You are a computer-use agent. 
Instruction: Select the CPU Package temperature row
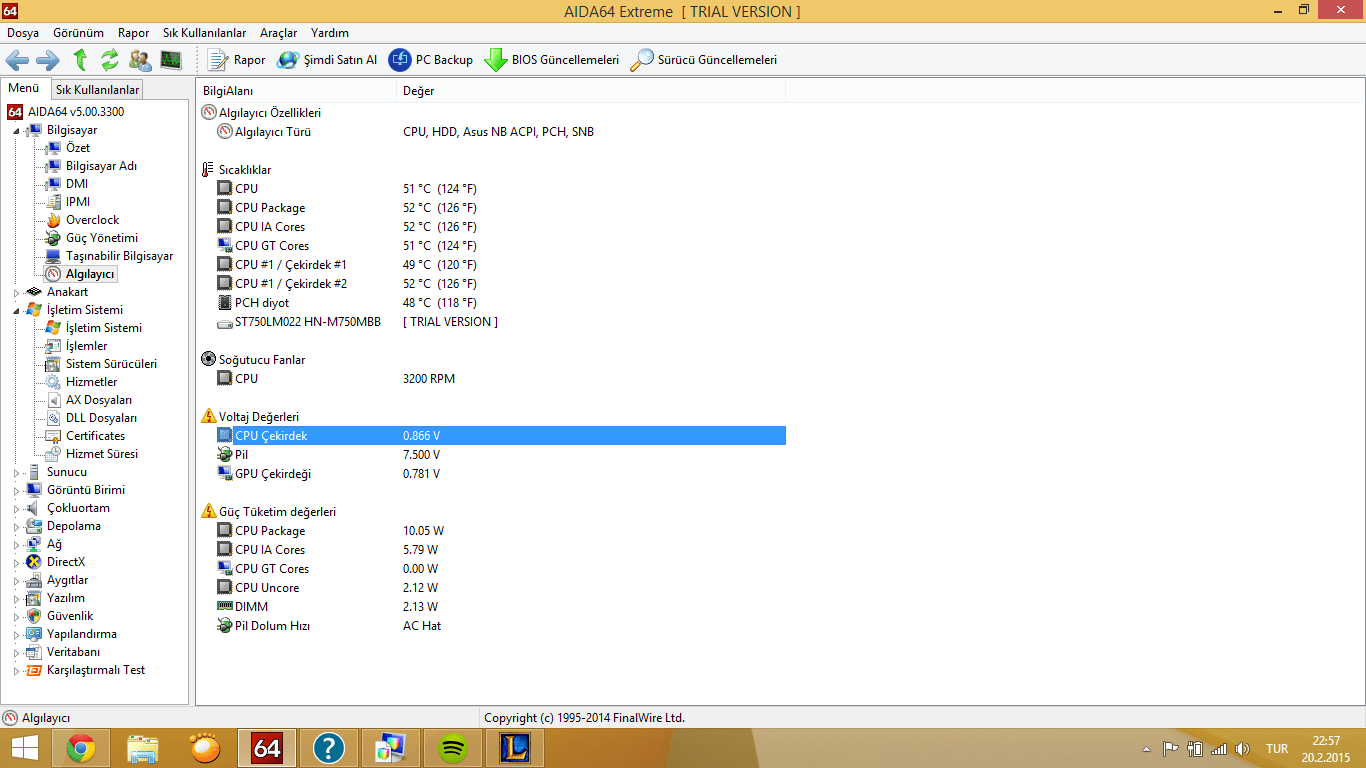pyautogui.click(x=491, y=208)
